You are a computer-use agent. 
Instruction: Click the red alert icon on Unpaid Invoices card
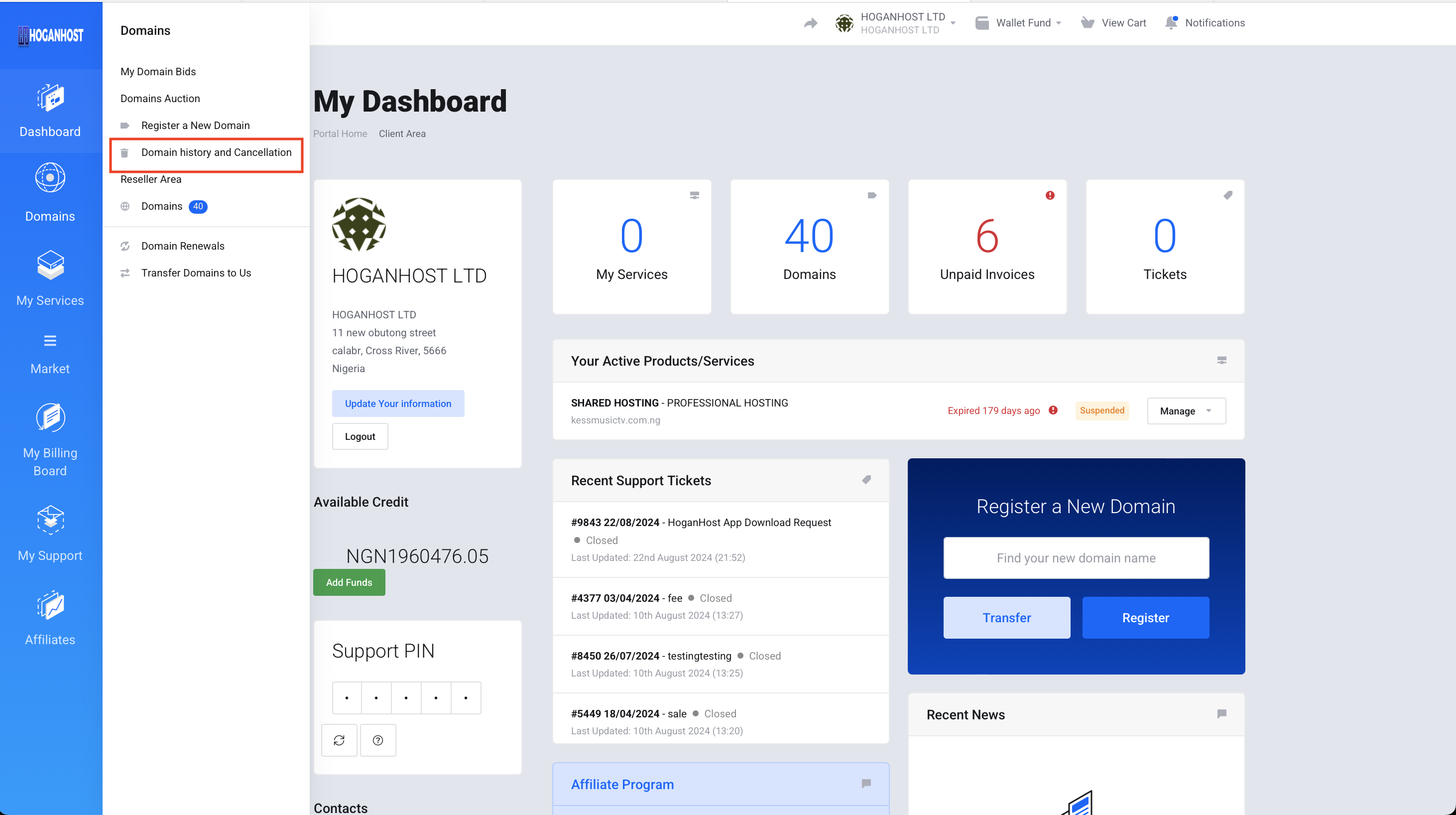pos(1050,195)
